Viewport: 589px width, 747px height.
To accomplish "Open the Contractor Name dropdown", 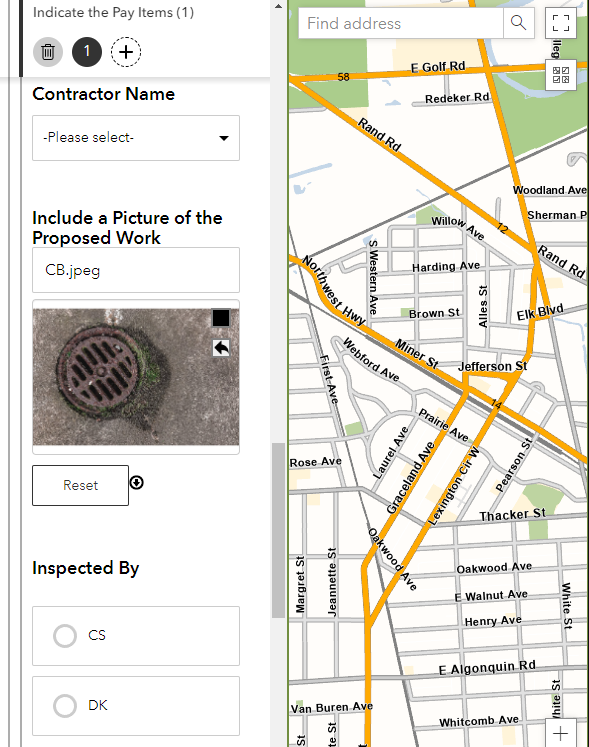I will click(x=136, y=138).
